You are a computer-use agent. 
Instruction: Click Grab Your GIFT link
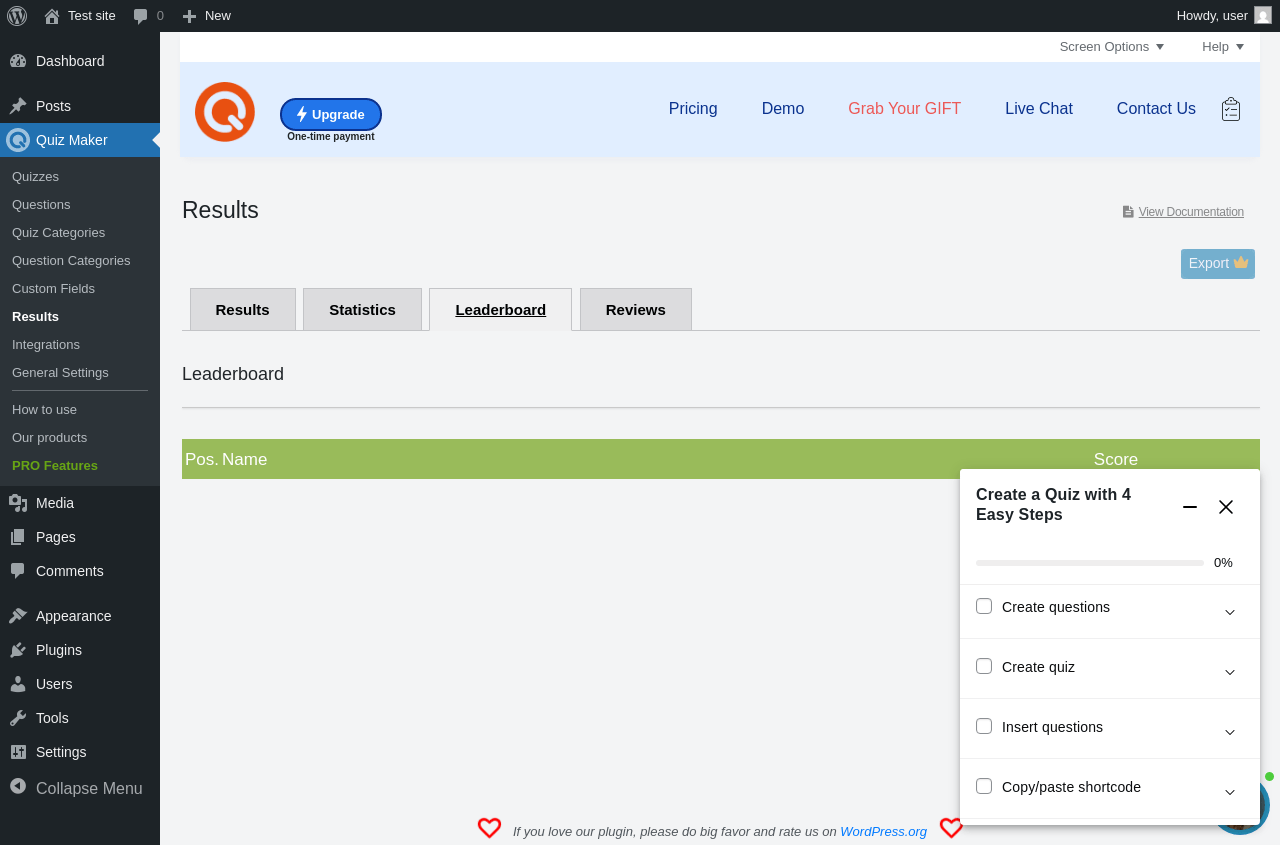pyautogui.click(x=904, y=109)
